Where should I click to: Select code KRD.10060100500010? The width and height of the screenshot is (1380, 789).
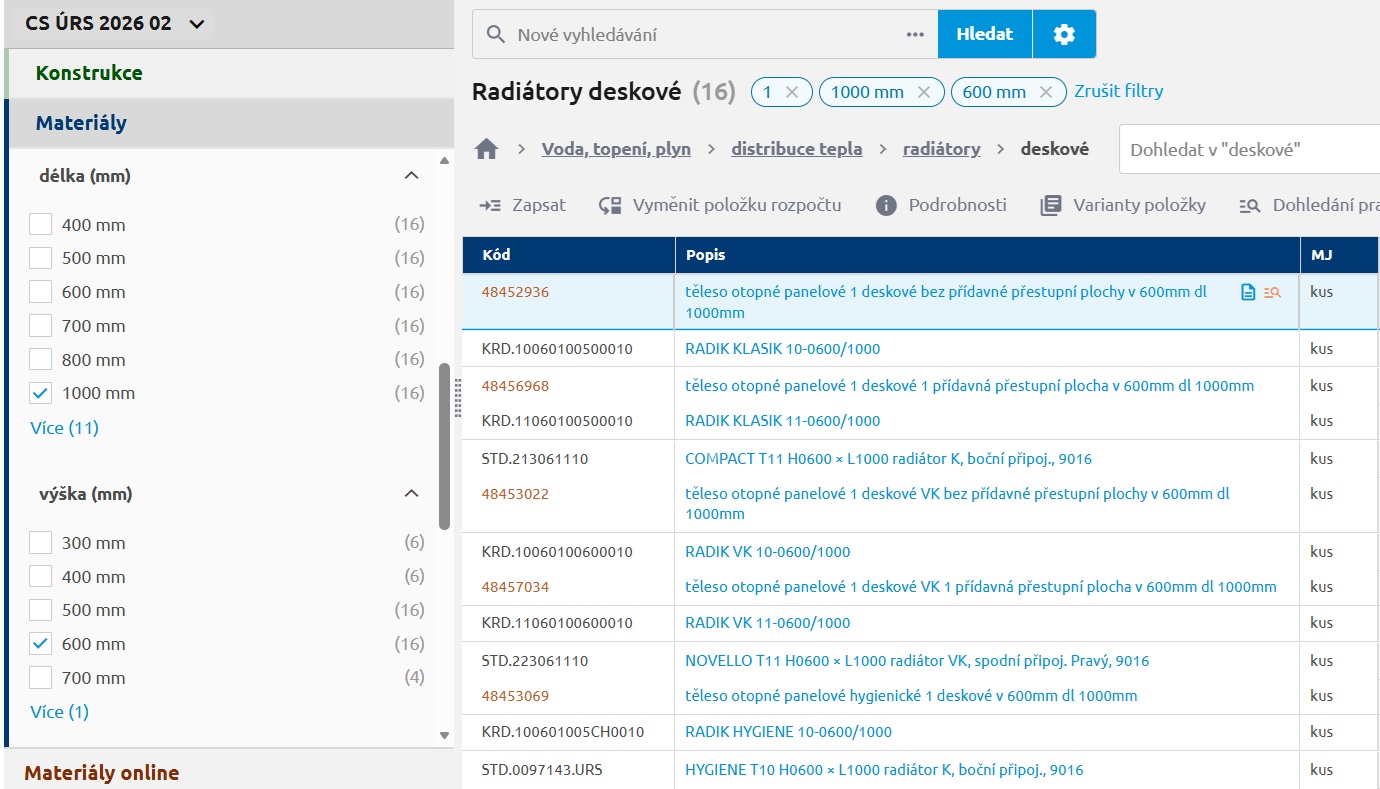point(557,349)
